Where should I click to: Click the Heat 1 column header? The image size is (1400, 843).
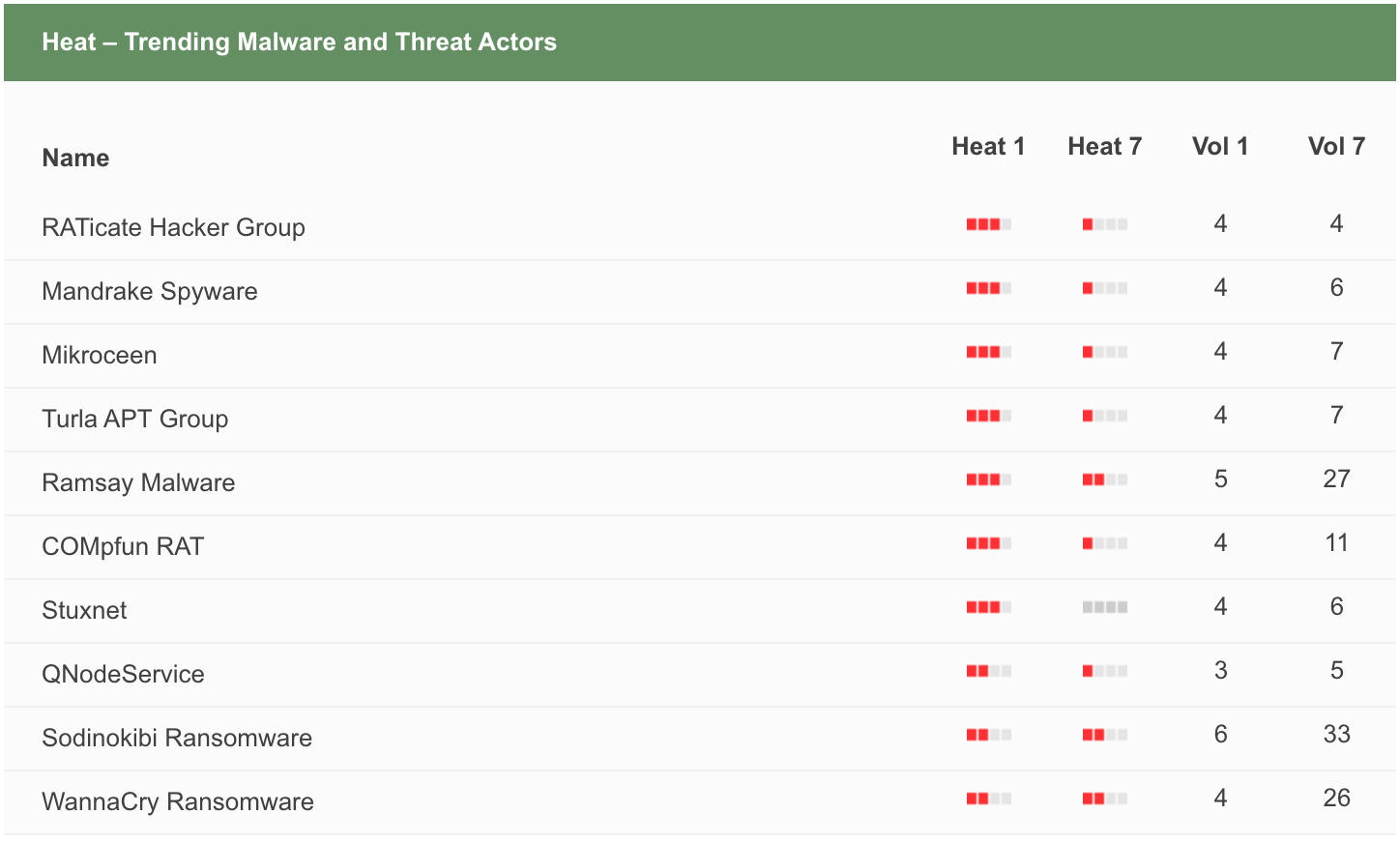(x=988, y=146)
